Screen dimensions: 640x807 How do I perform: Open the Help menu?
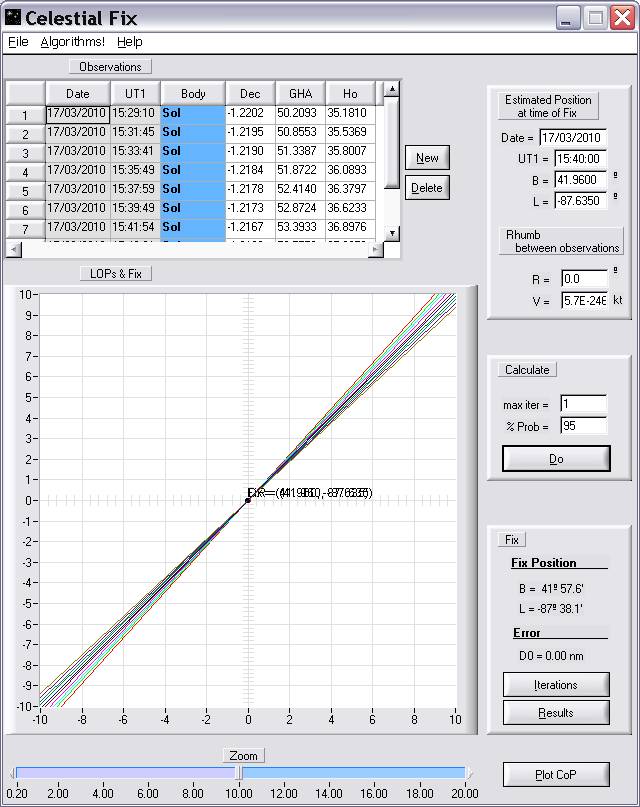point(130,42)
